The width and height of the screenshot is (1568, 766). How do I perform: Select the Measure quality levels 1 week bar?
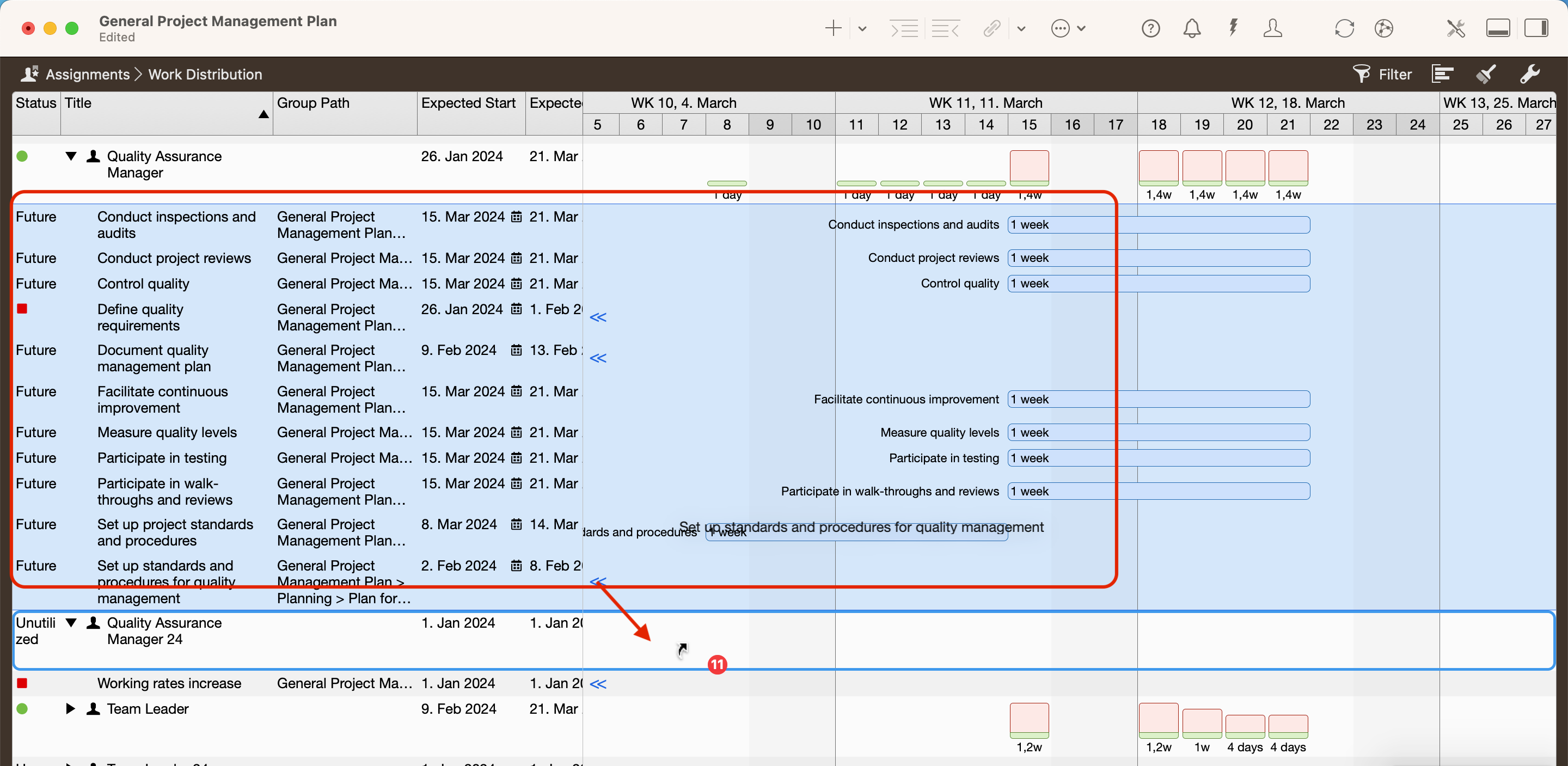(1159, 432)
